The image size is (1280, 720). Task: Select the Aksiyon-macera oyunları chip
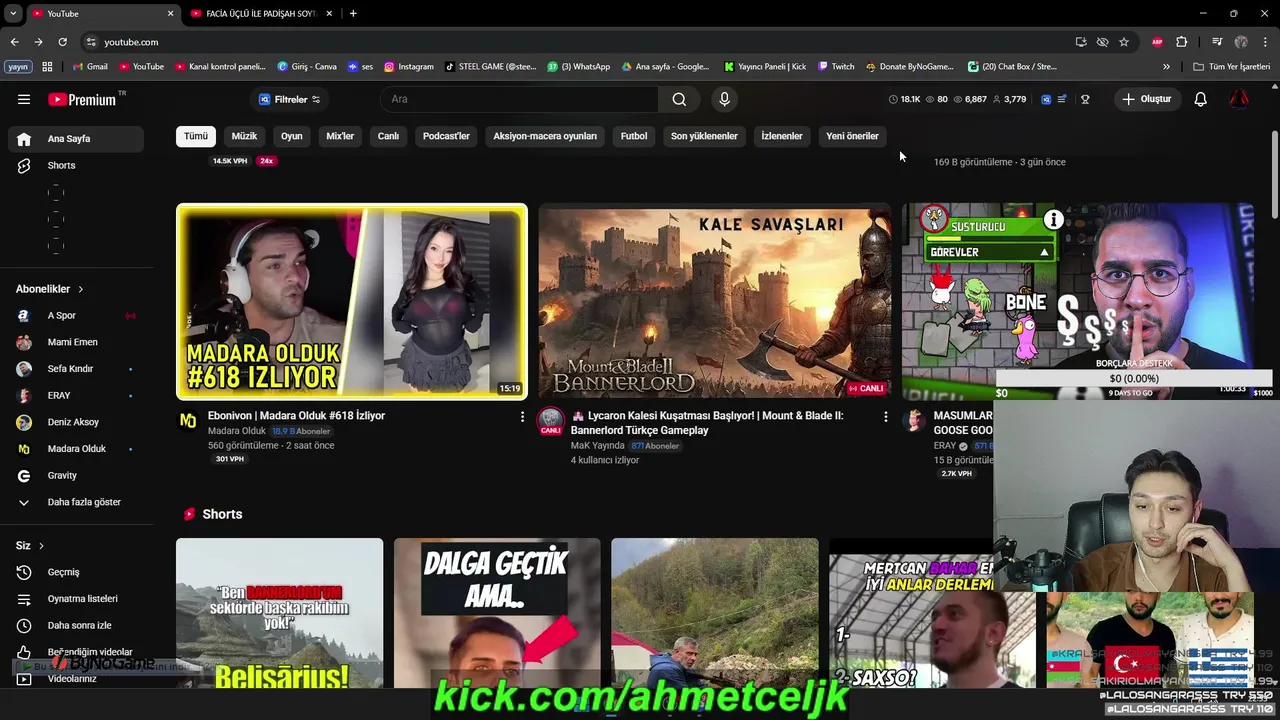[545, 136]
